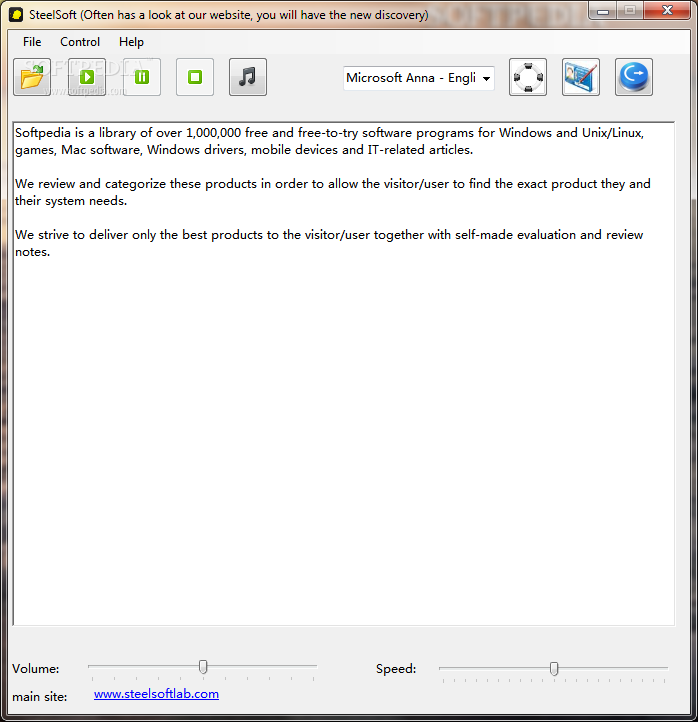The image size is (698, 722).
Task: Click the word "Softpedia" in first paragraph
Action: tap(43, 133)
